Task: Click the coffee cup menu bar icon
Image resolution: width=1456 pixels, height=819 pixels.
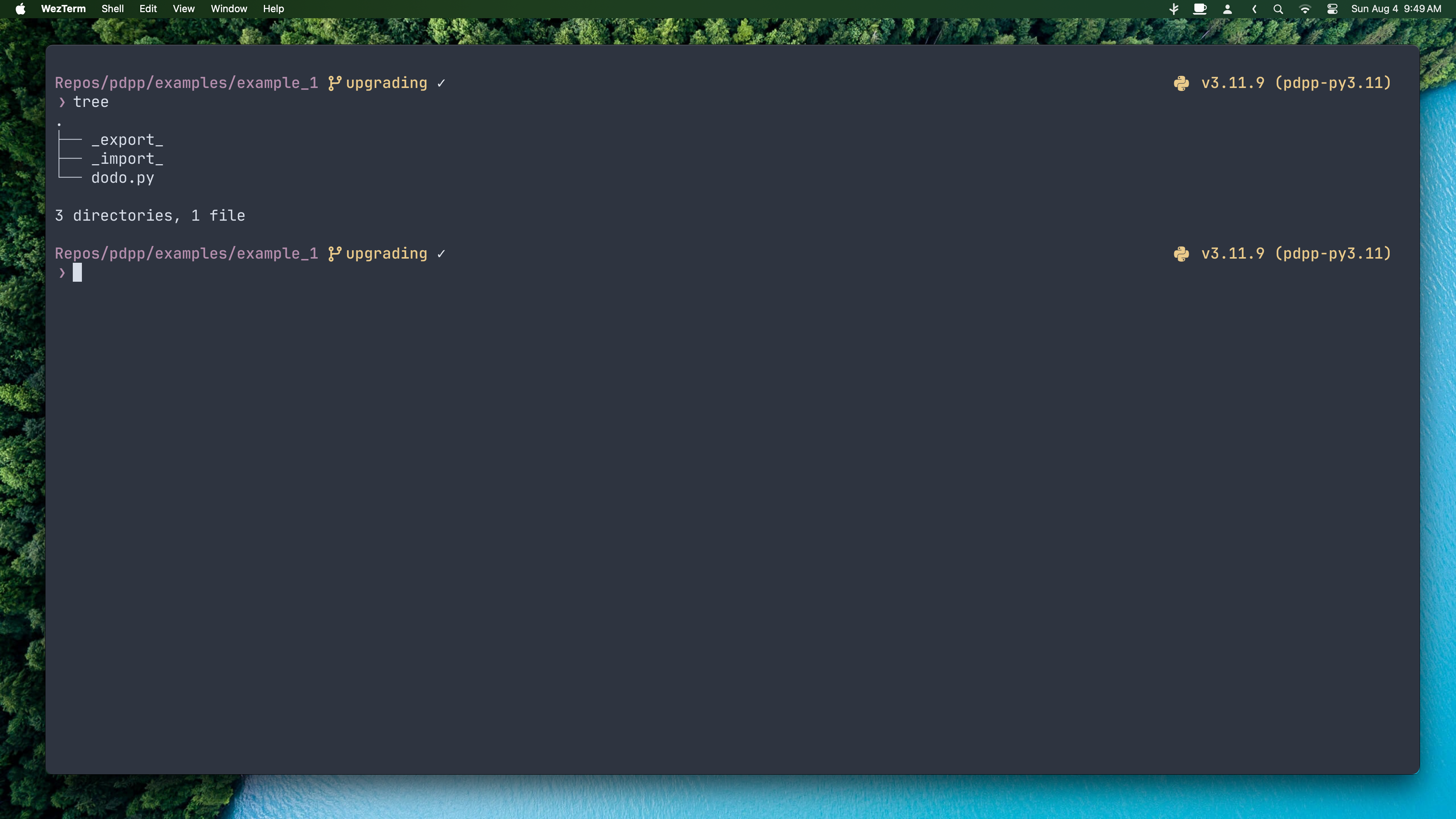Action: click(1200, 9)
